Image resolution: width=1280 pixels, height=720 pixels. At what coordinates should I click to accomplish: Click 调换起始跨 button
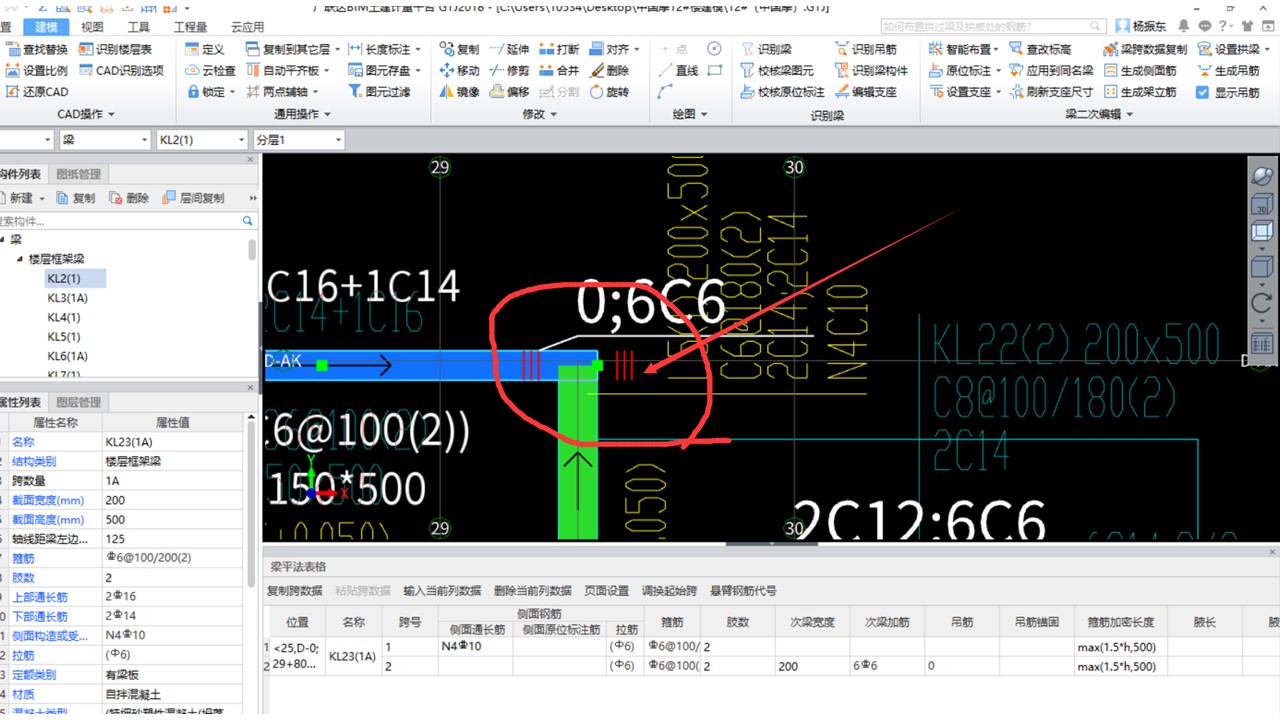coord(669,591)
